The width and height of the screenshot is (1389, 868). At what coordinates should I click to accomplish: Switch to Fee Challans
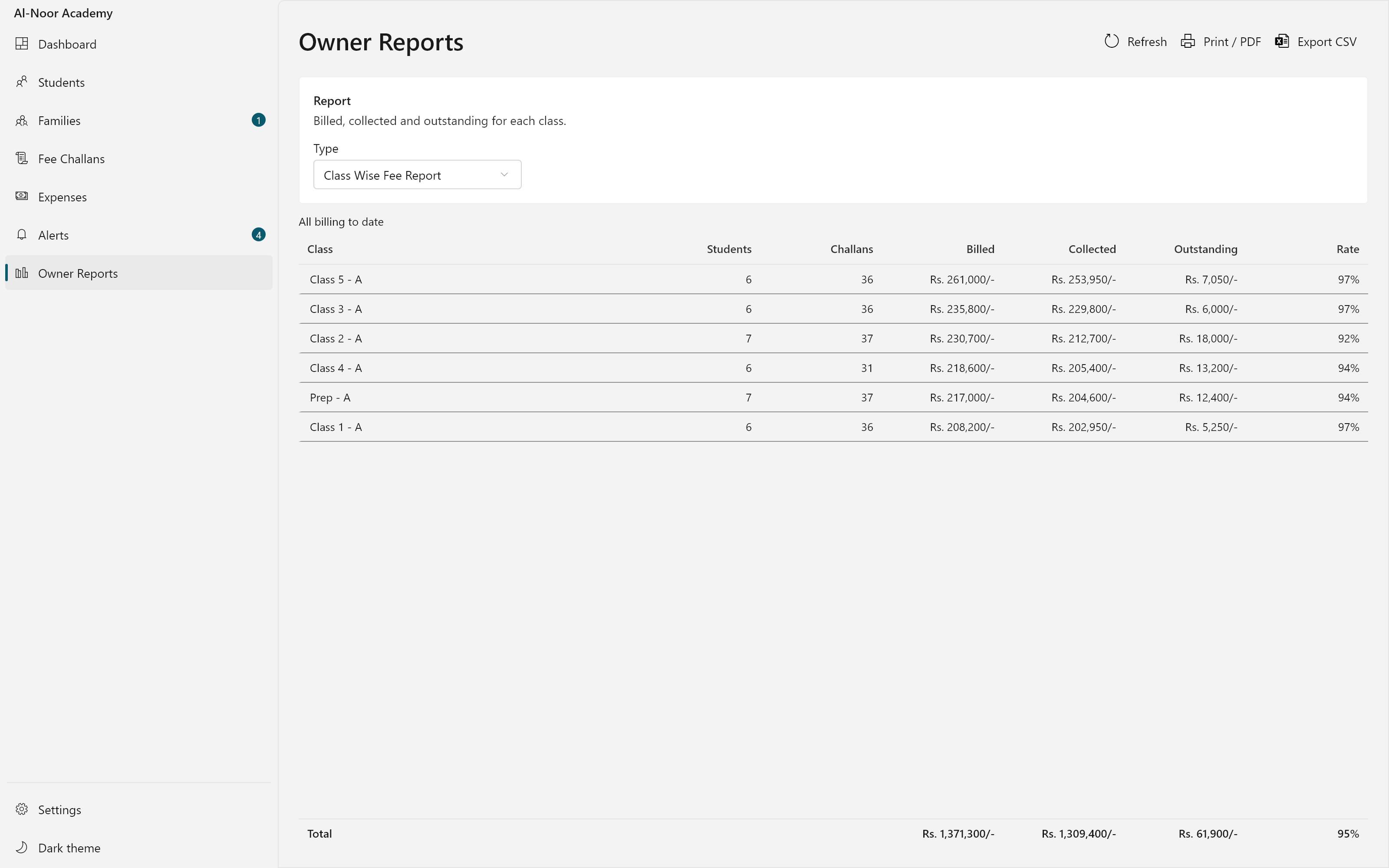click(139, 158)
